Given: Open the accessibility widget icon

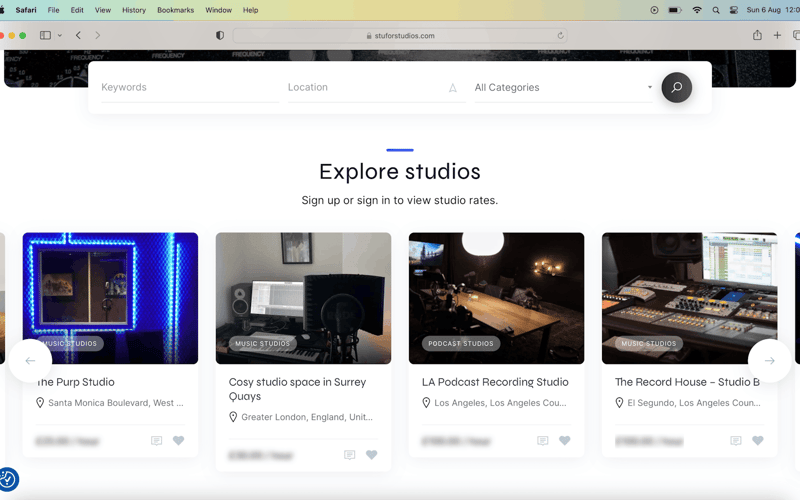Looking at the screenshot, I should click(8, 479).
